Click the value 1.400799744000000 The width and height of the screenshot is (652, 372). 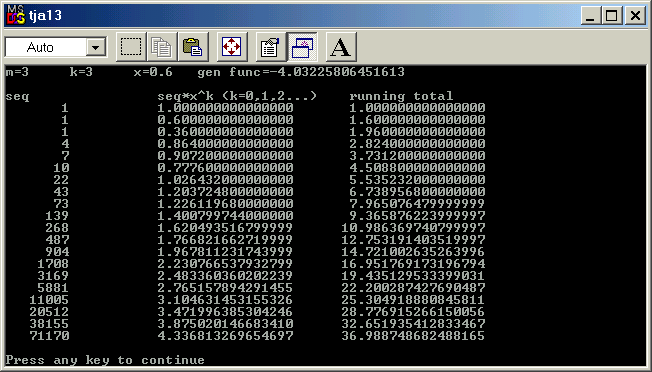pos(225,216)
